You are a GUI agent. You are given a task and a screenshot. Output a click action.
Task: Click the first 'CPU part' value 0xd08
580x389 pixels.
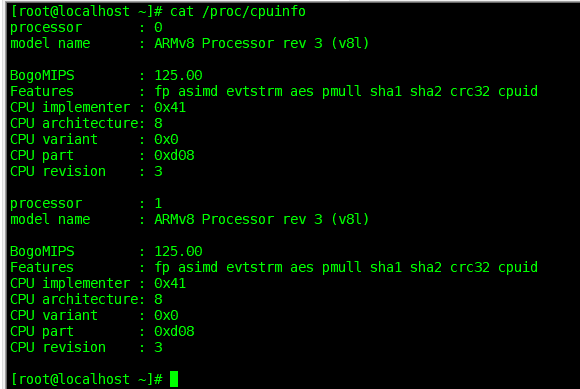click(174, 155)
